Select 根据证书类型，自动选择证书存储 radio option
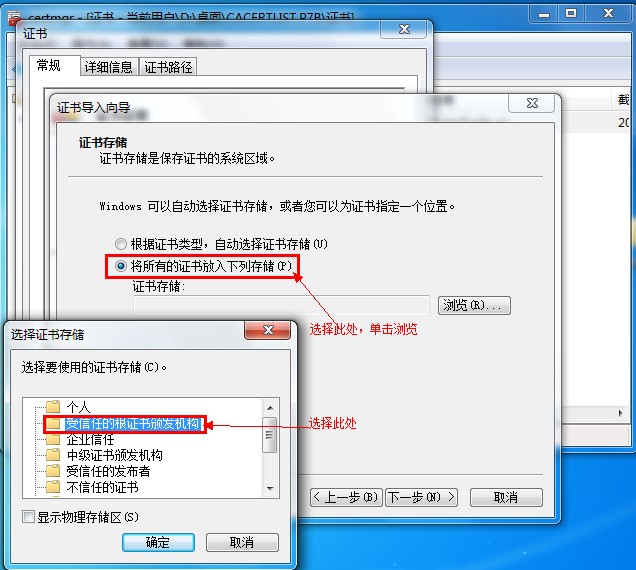The height and width of the screenshot is (570, 636). (x=120, y=244)
